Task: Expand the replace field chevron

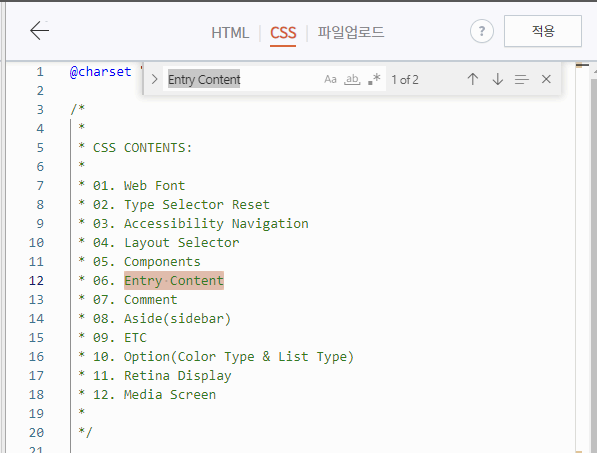Action: pos(154,79)
